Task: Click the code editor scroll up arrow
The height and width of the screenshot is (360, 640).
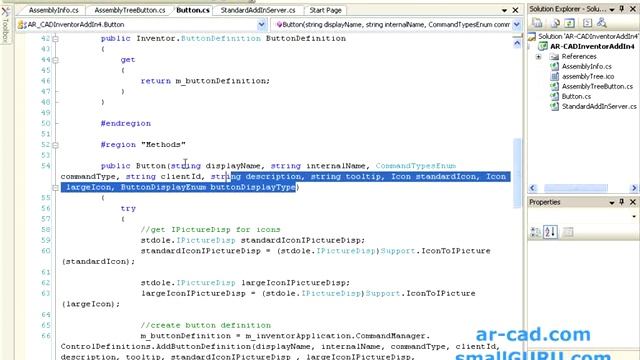Action: [517, 43]
